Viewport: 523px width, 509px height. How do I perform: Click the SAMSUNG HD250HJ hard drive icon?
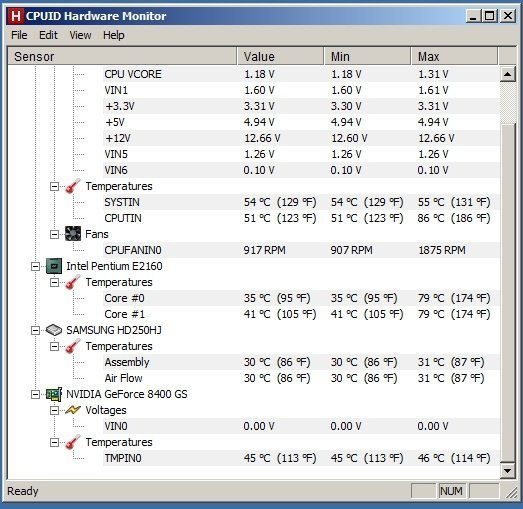[x=54, y=330]
